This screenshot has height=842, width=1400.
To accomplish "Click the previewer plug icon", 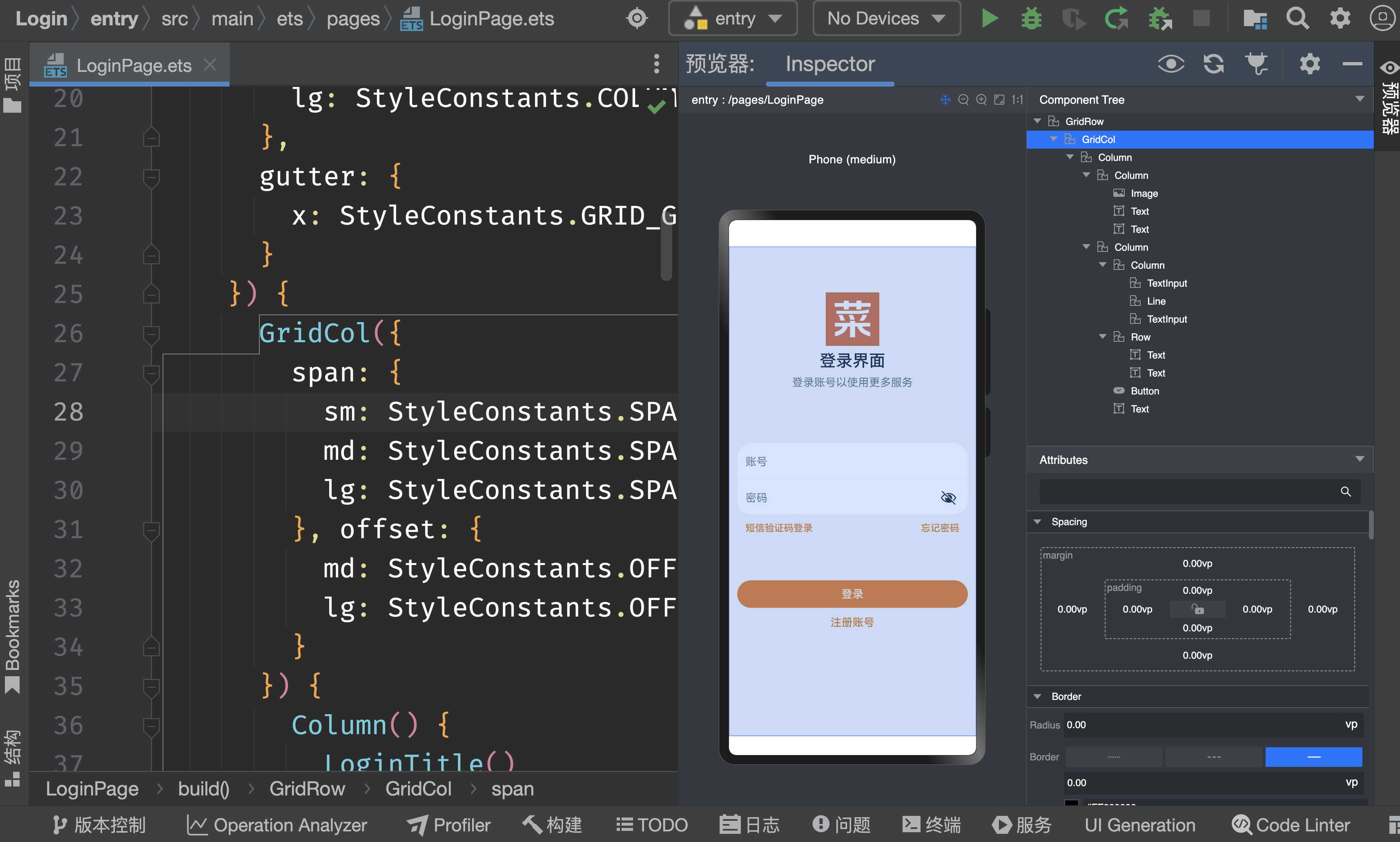I will [x=1256, y=64].
